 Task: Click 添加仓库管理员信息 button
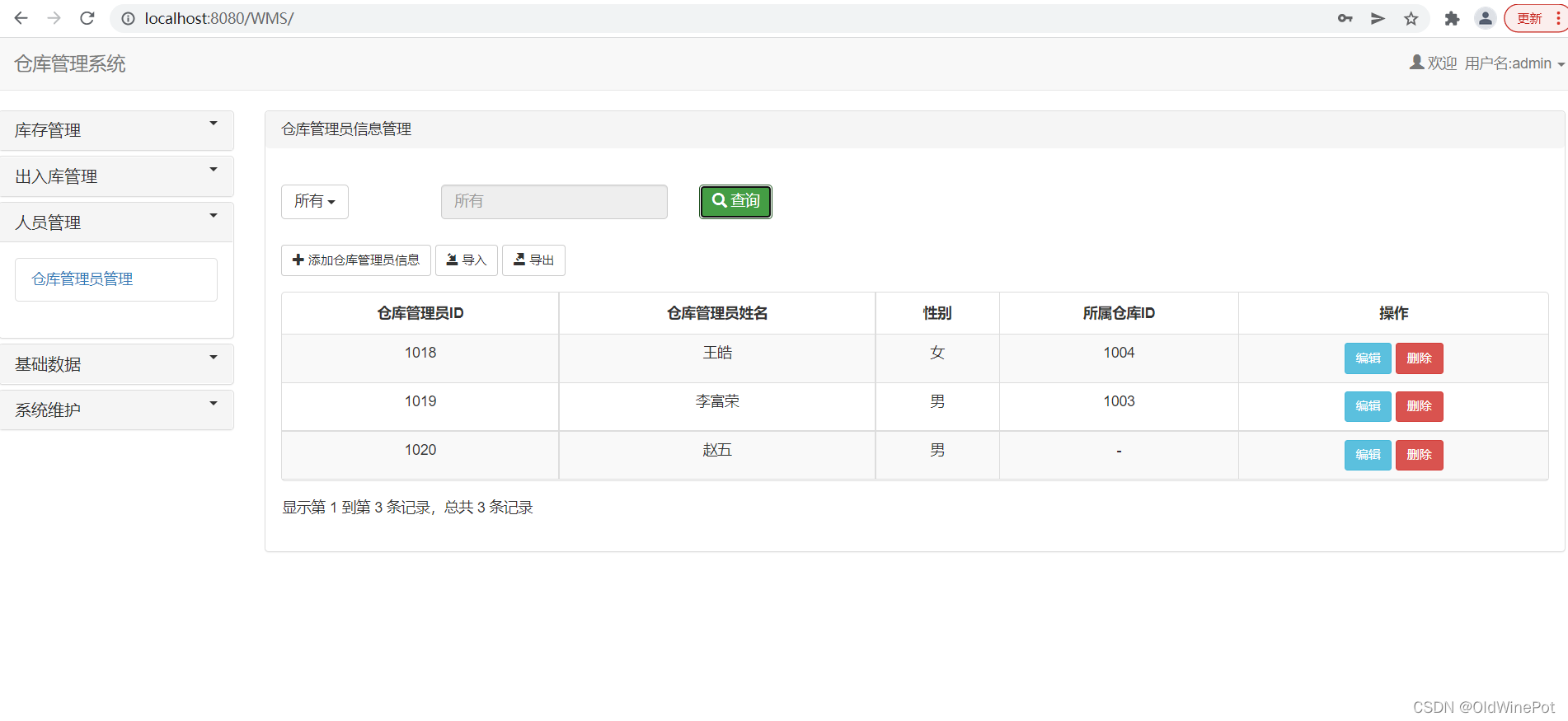356,260
